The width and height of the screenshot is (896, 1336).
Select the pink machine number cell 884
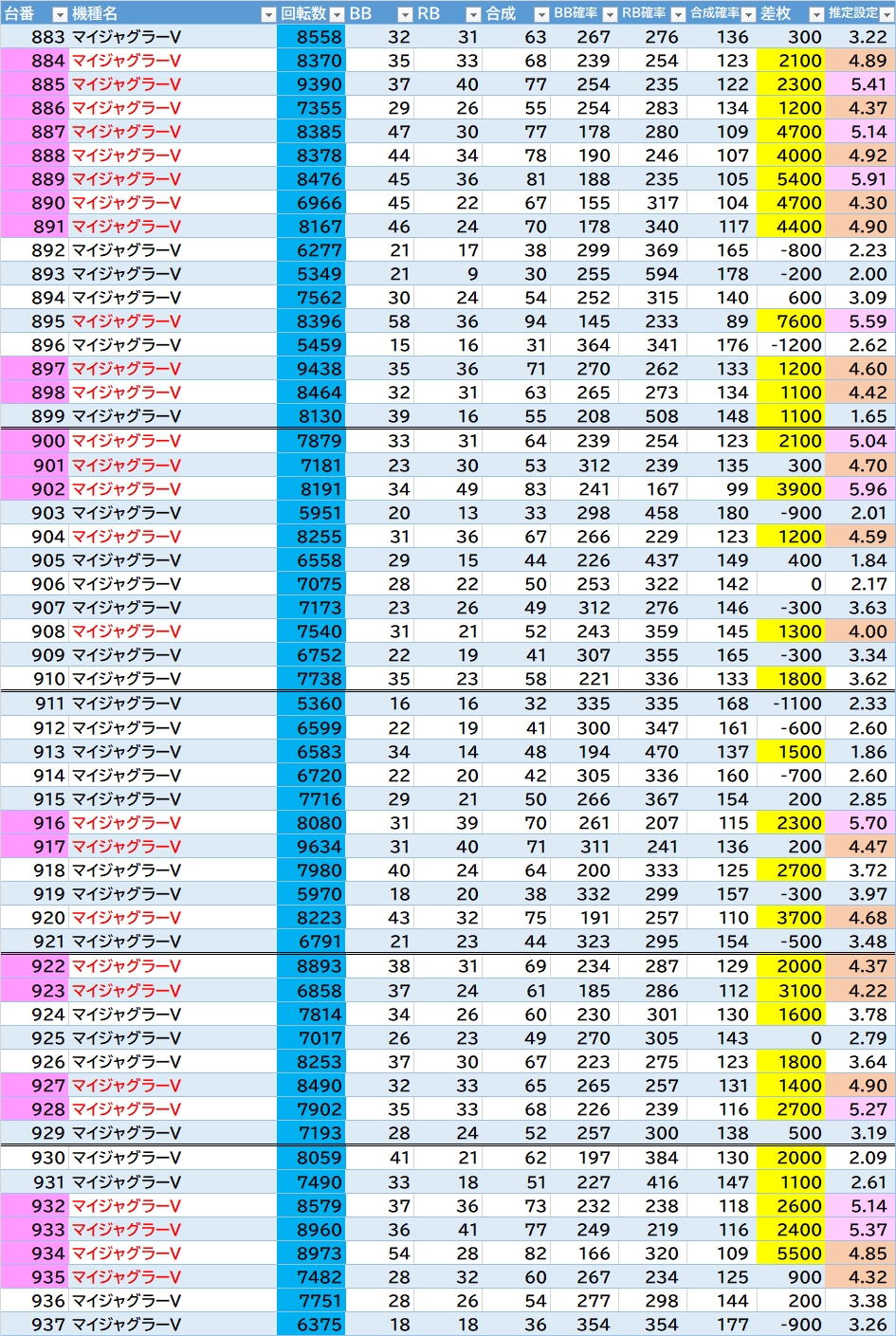point(35,61)
